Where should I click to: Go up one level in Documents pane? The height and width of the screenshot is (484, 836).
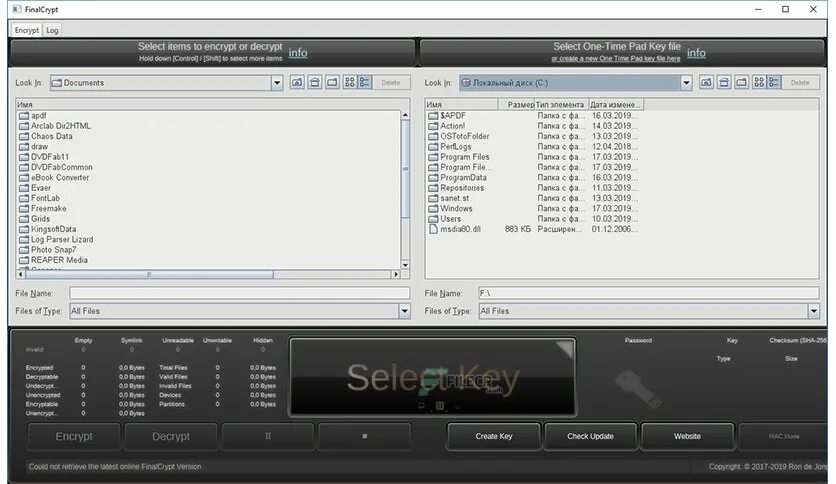[297, 82]
